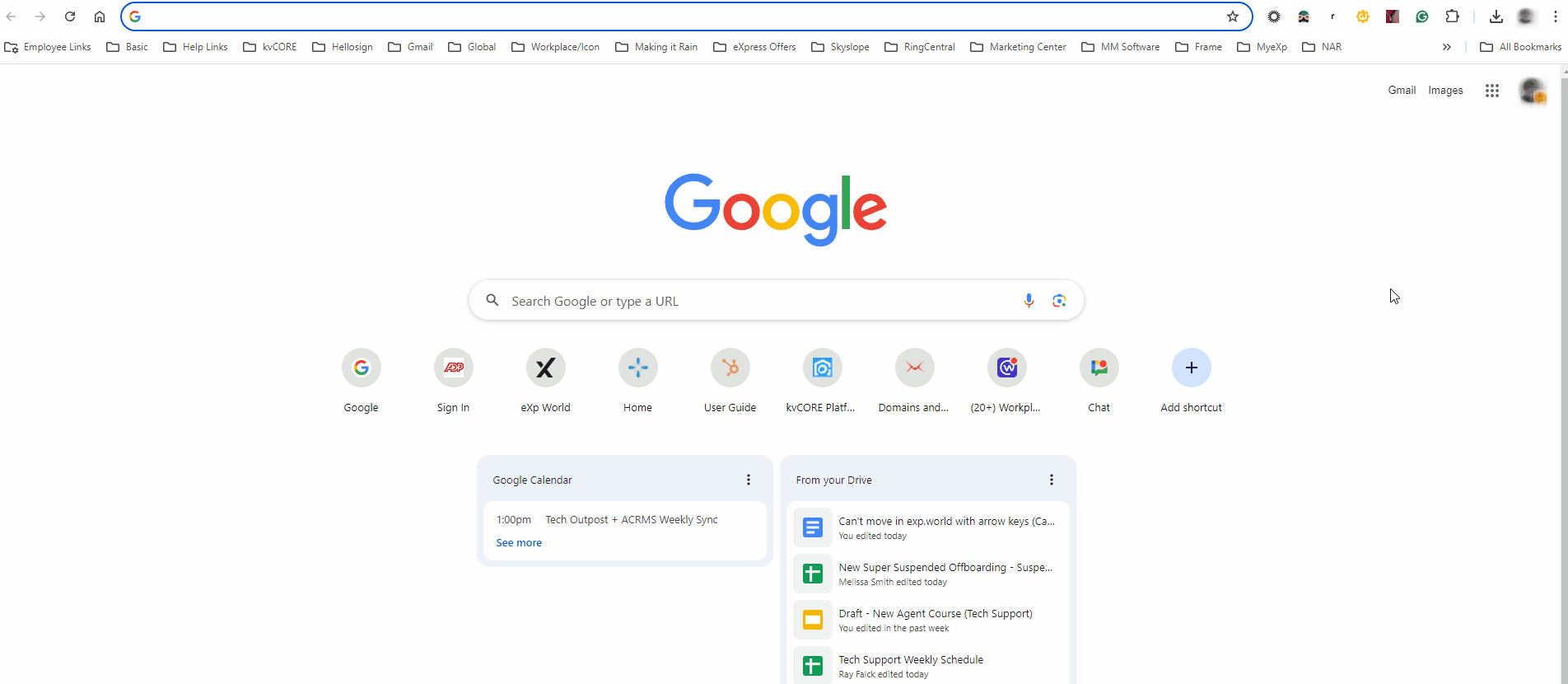Expand the Basic bookmark folder

128,47
